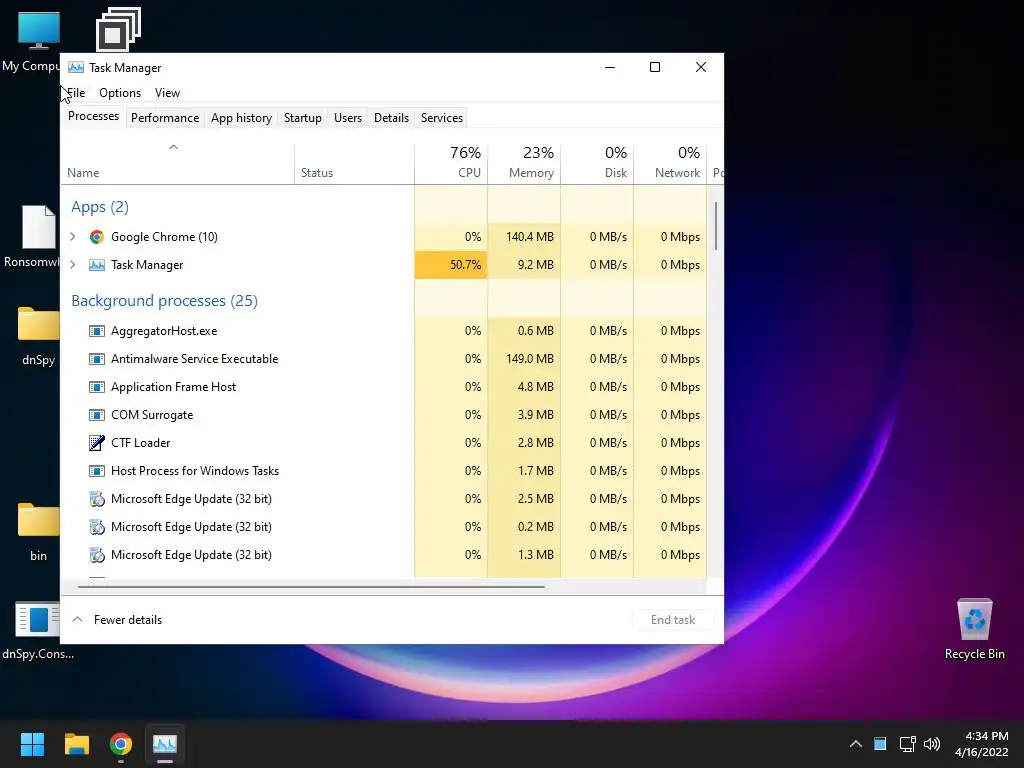
Task: Select the CTF Loader row name
Action: point(140,443)
